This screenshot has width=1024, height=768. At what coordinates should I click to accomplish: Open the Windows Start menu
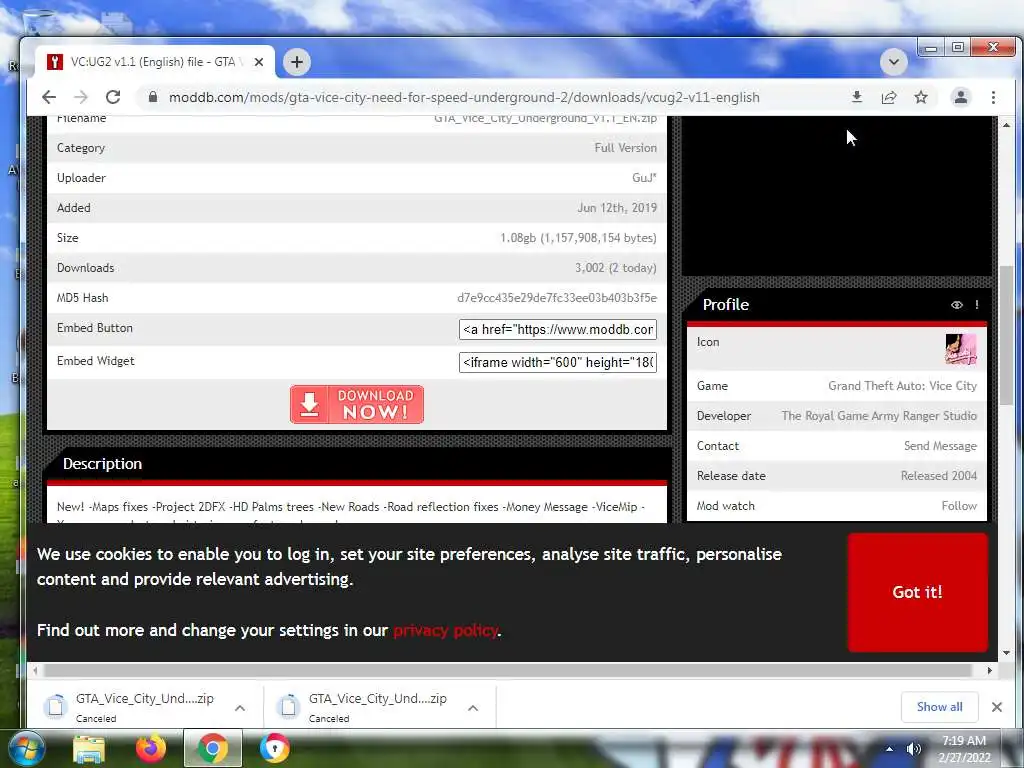point(25,748)
